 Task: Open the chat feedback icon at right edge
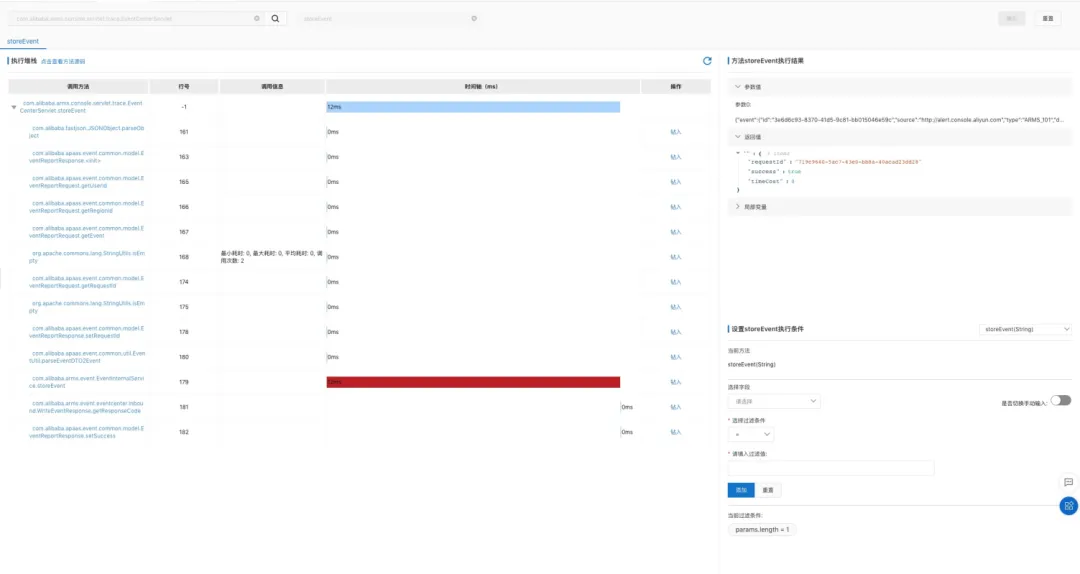coord(1068,482)
